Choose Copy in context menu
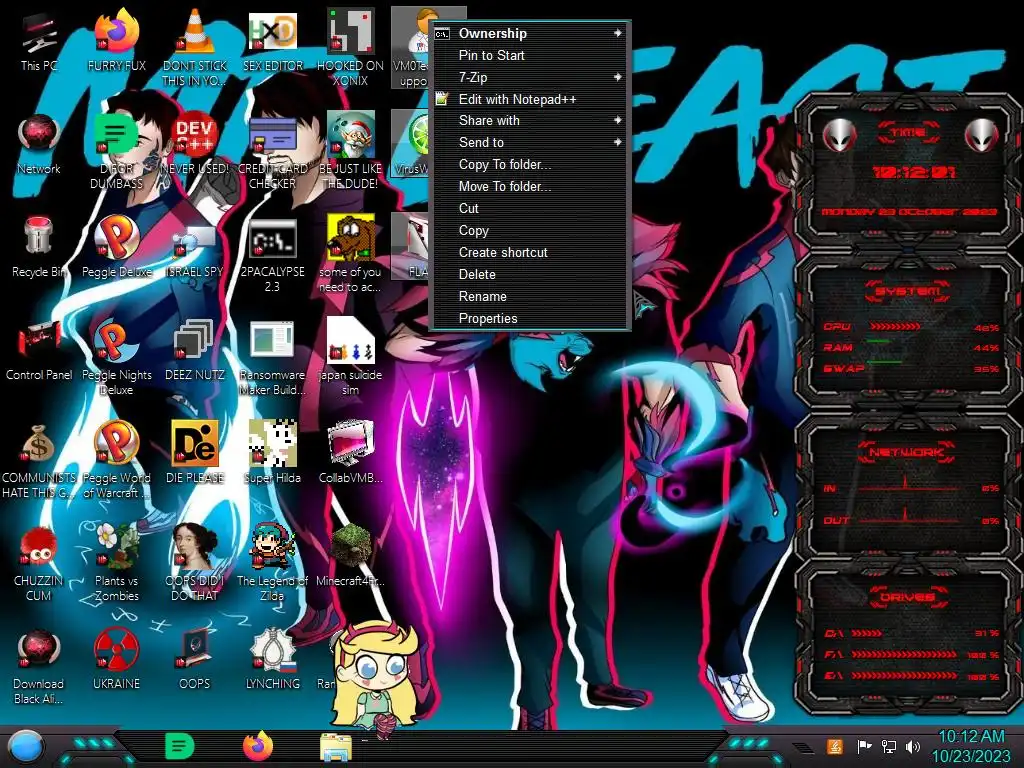1024x768 pixels. click(x=530, y=231)
